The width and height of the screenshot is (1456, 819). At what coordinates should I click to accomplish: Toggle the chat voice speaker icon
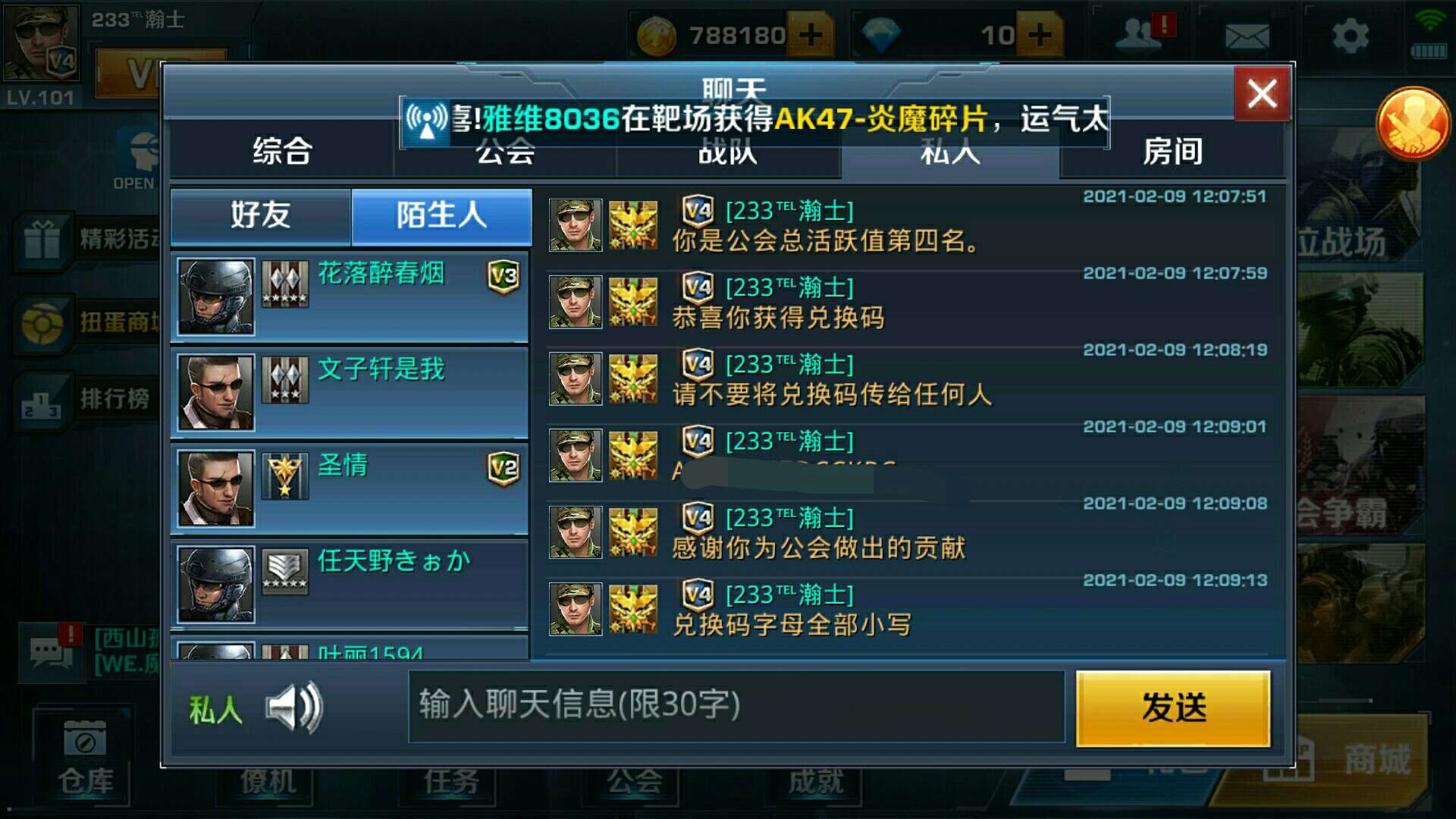click(x=294, y=708)
